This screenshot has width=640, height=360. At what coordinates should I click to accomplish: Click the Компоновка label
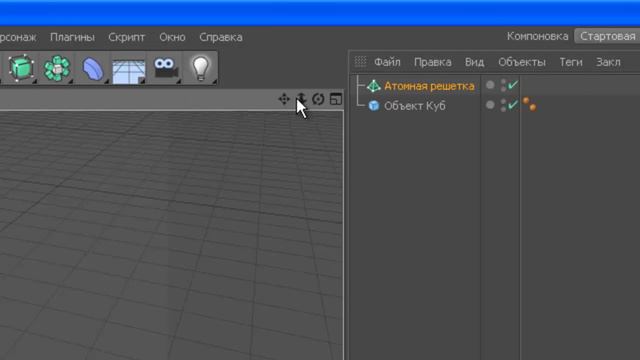[x=537, y=36]
